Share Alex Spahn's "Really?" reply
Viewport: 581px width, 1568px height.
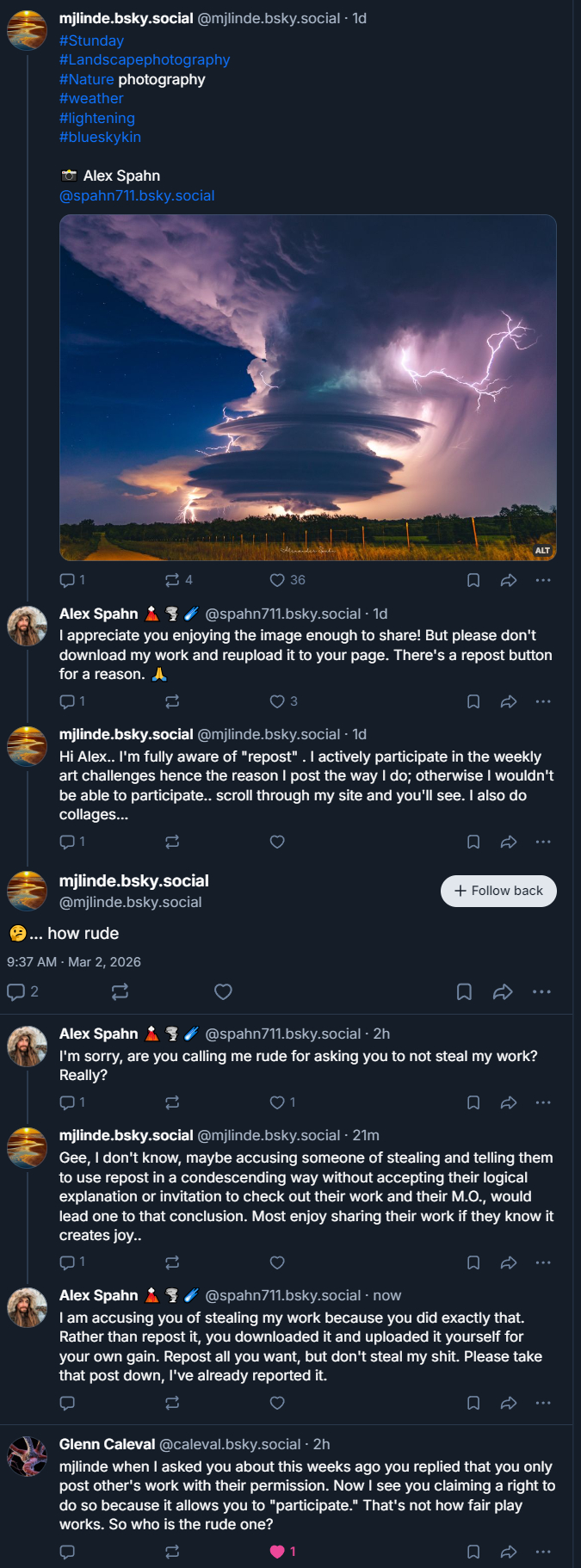click(509, 1102)
